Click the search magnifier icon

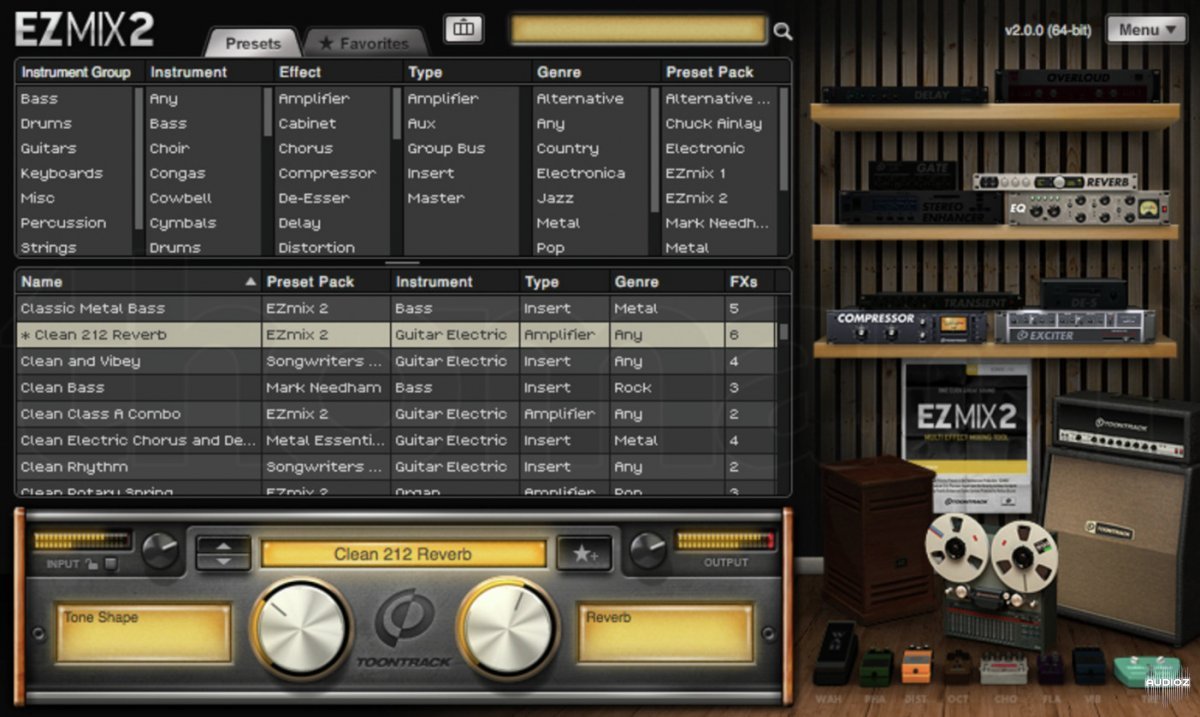[x=783, y=32]
